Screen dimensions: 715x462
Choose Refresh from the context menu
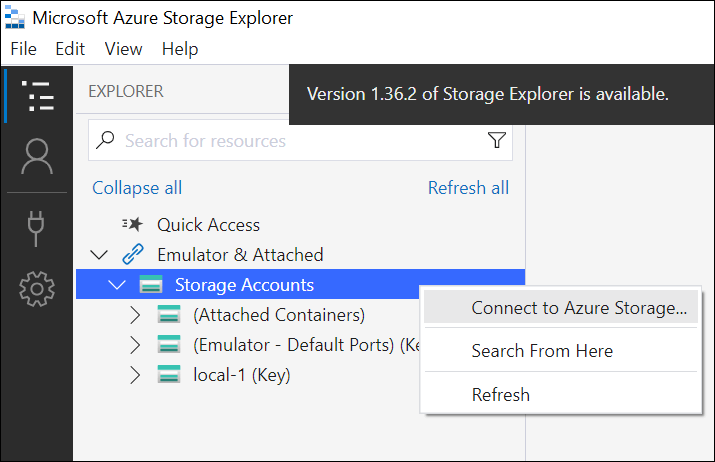pos(500,394)
